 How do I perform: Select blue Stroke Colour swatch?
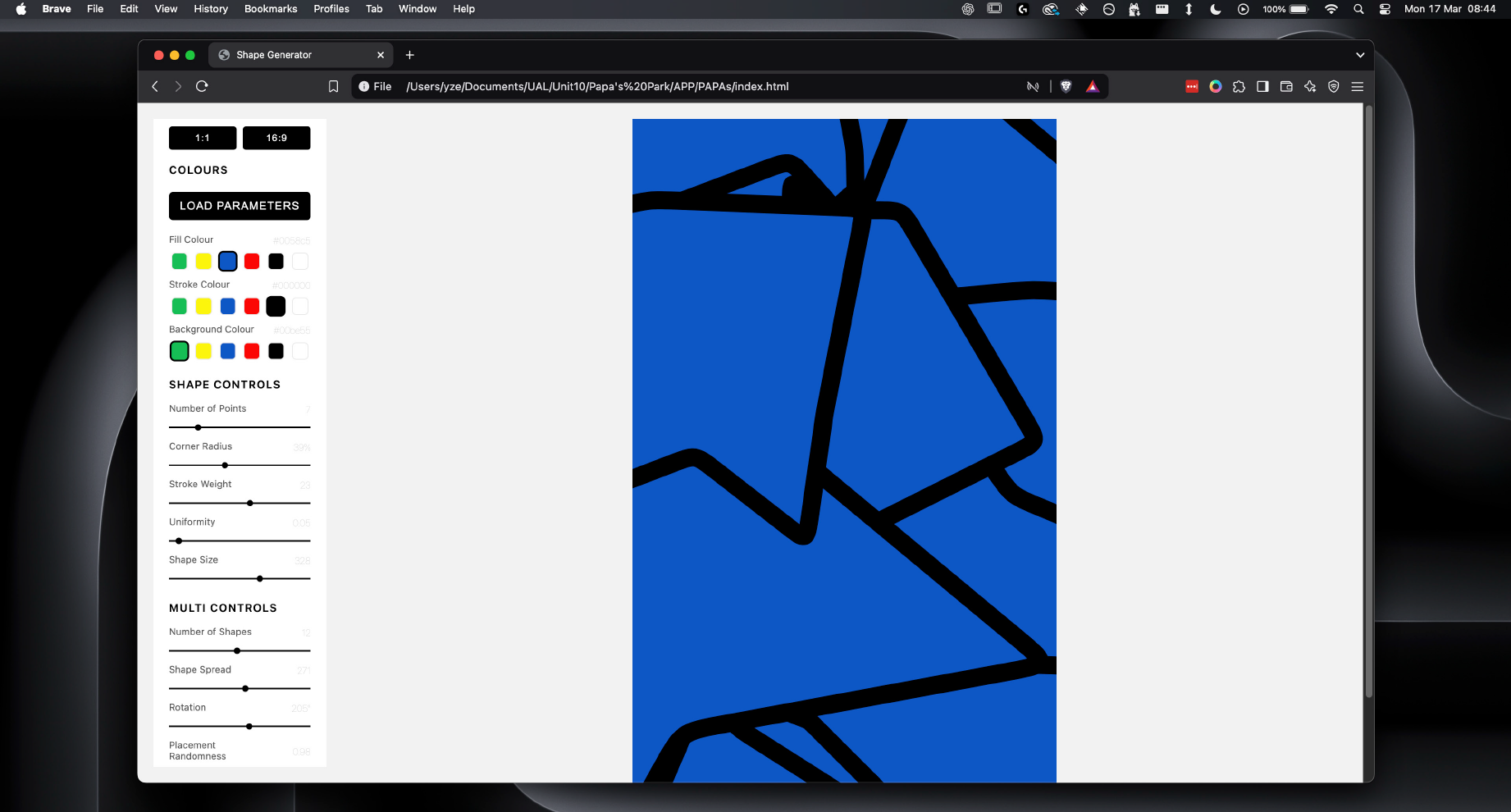[228, 306]
